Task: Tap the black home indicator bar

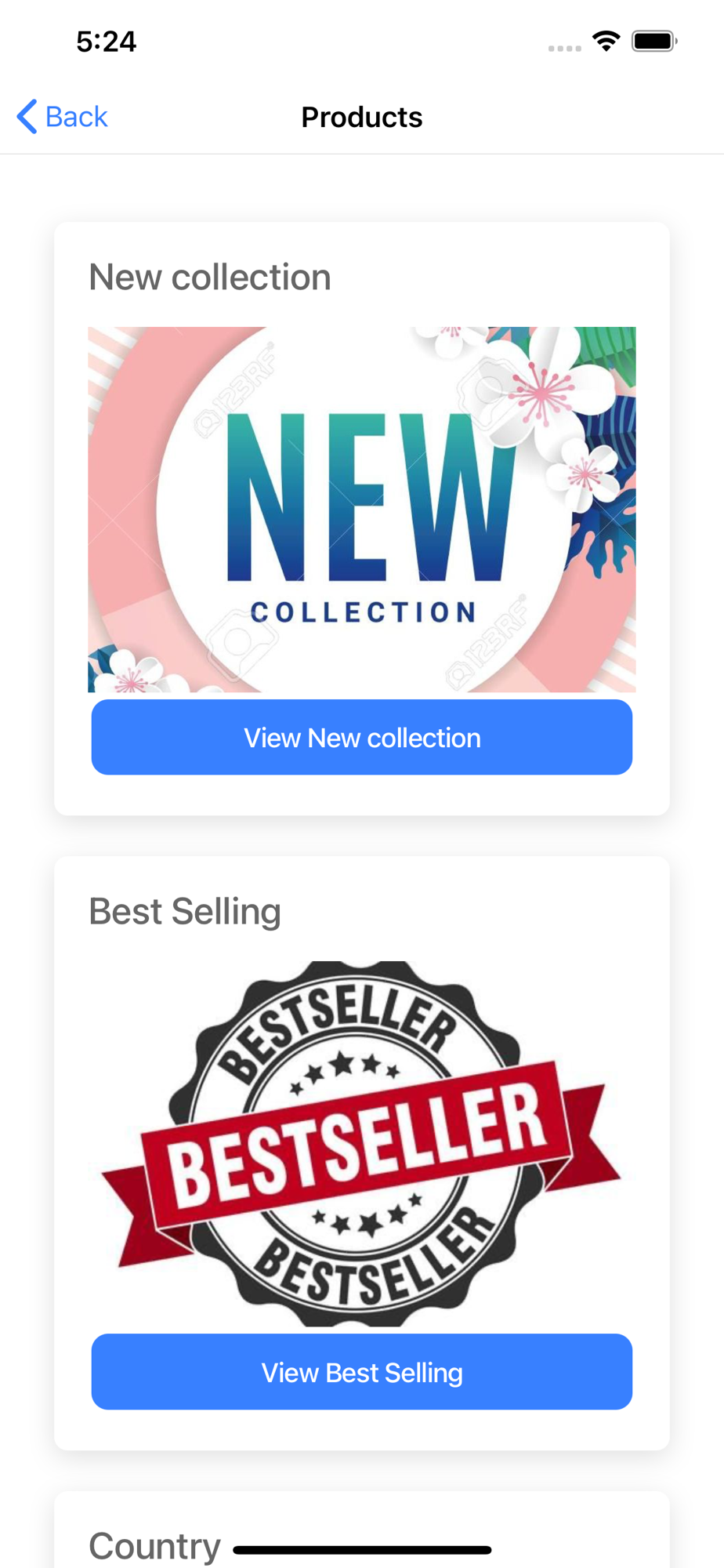Action: pos(362,1550)
